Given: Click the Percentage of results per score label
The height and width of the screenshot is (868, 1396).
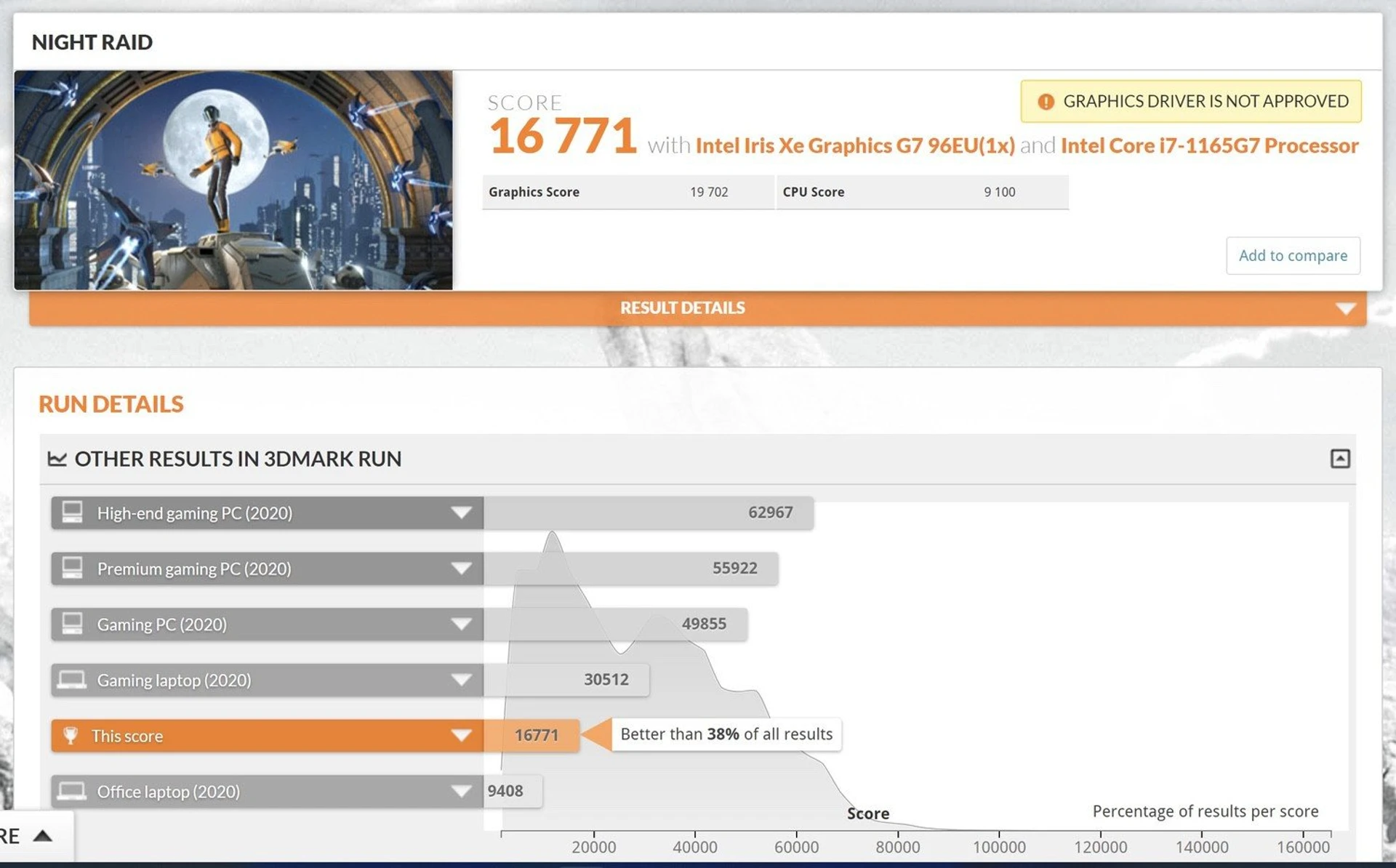Looking at the screenshot, I should [1205, 811].
